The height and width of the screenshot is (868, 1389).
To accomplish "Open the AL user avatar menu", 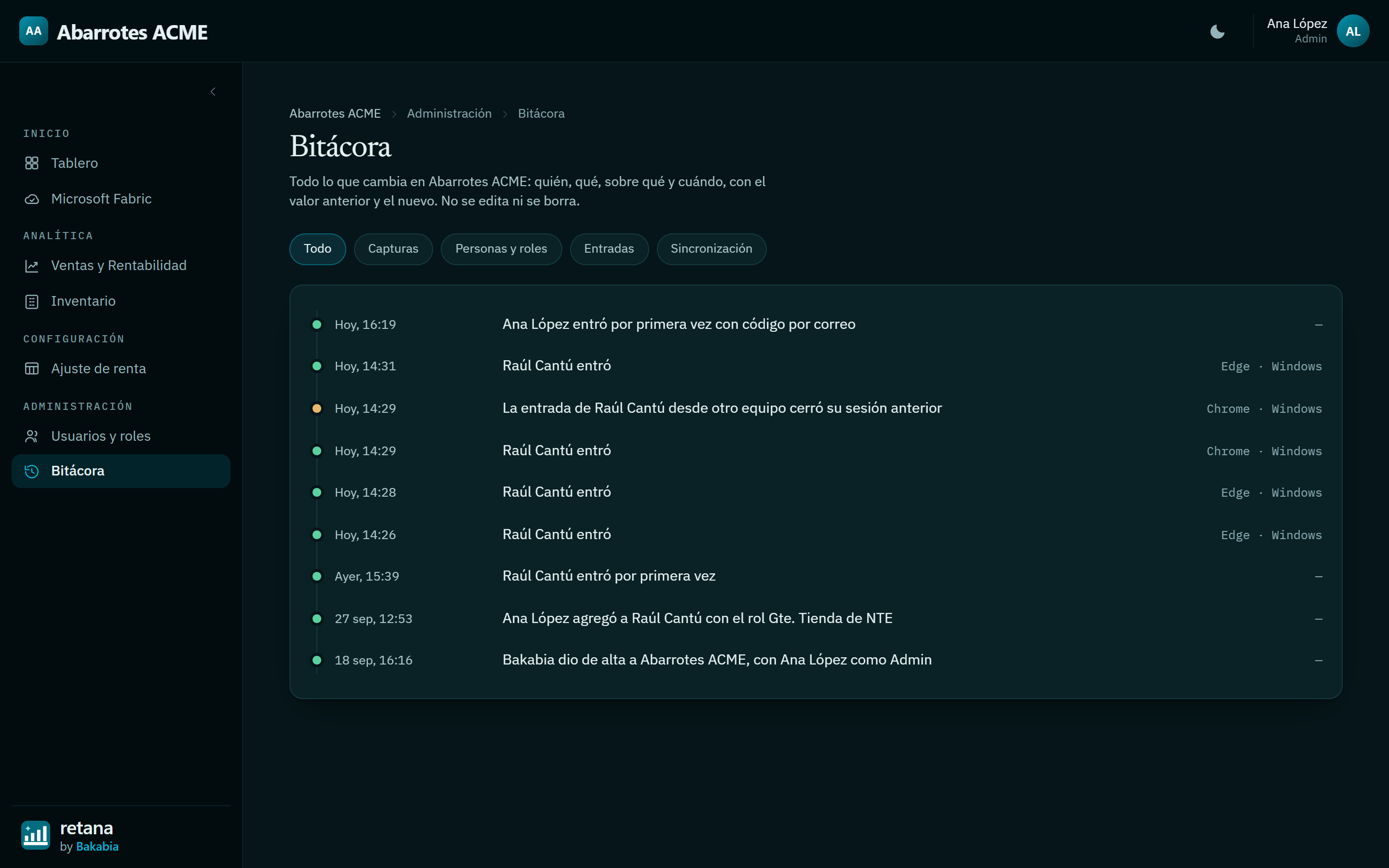I will pos(1353,31).
